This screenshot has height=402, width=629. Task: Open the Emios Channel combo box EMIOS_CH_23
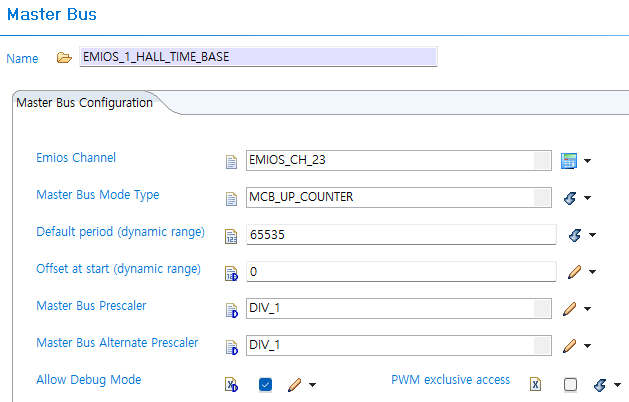click(399, 160)
